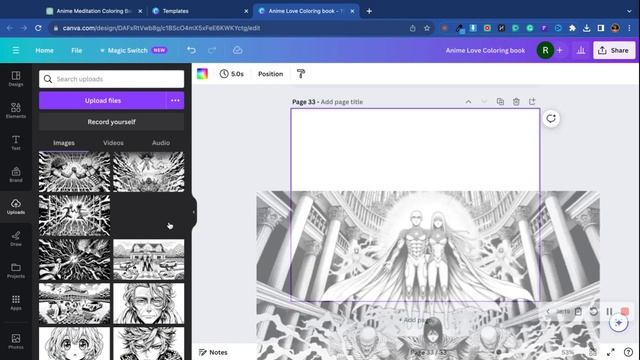Select the Text tool in sidebar
640x360 pixels.
[16, 142]
